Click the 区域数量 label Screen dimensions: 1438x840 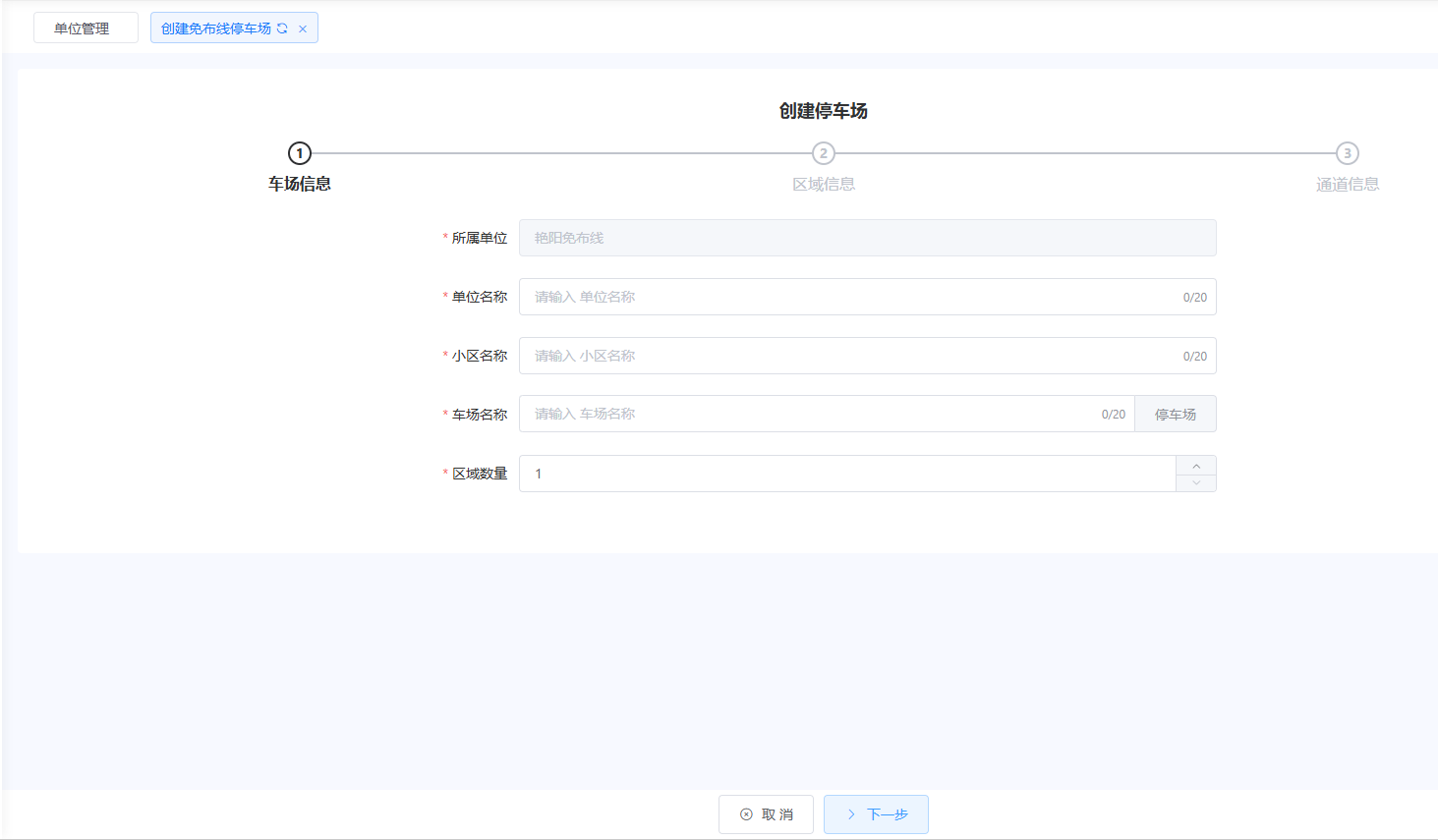tap(480, 474)
